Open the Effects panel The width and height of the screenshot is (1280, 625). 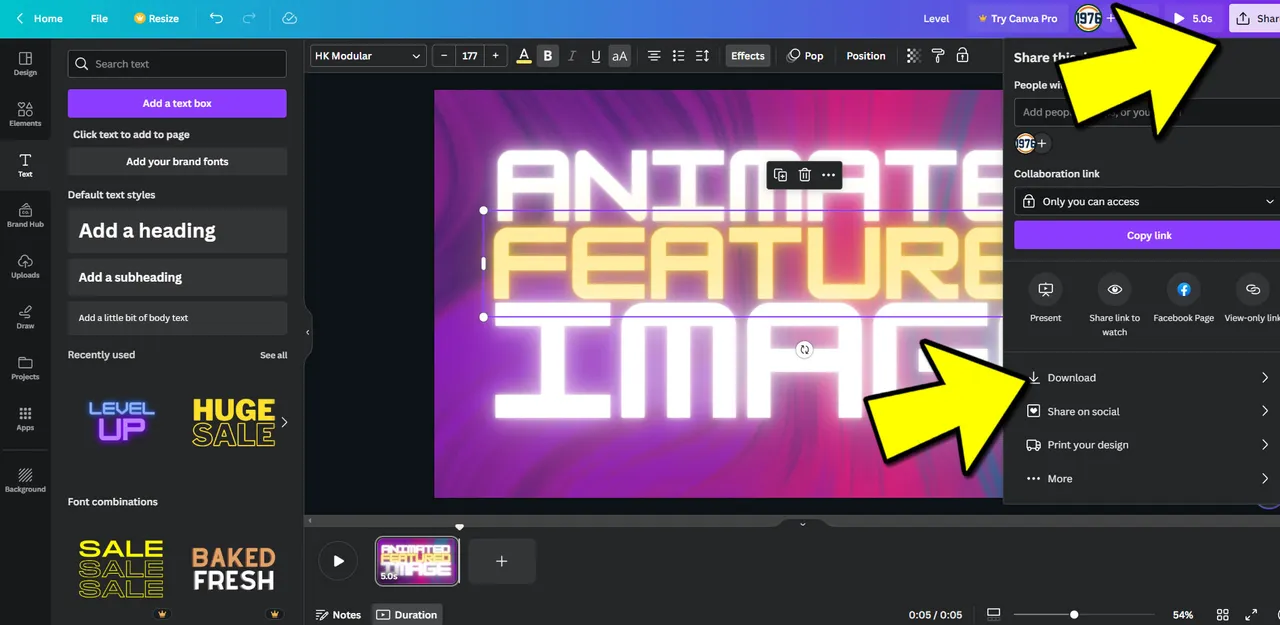(747, 56)
